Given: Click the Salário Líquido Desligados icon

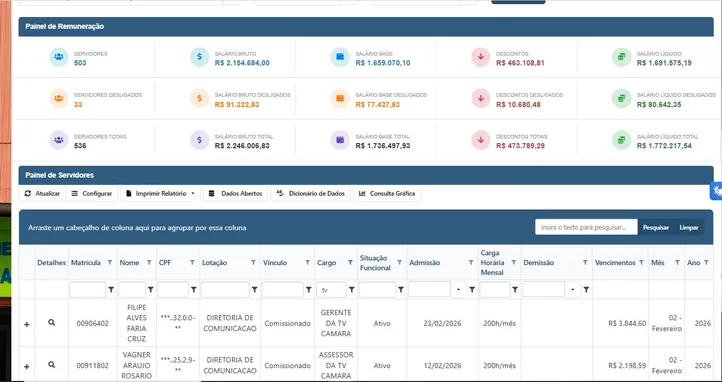Looking at the screenshot, I should 622,98.
